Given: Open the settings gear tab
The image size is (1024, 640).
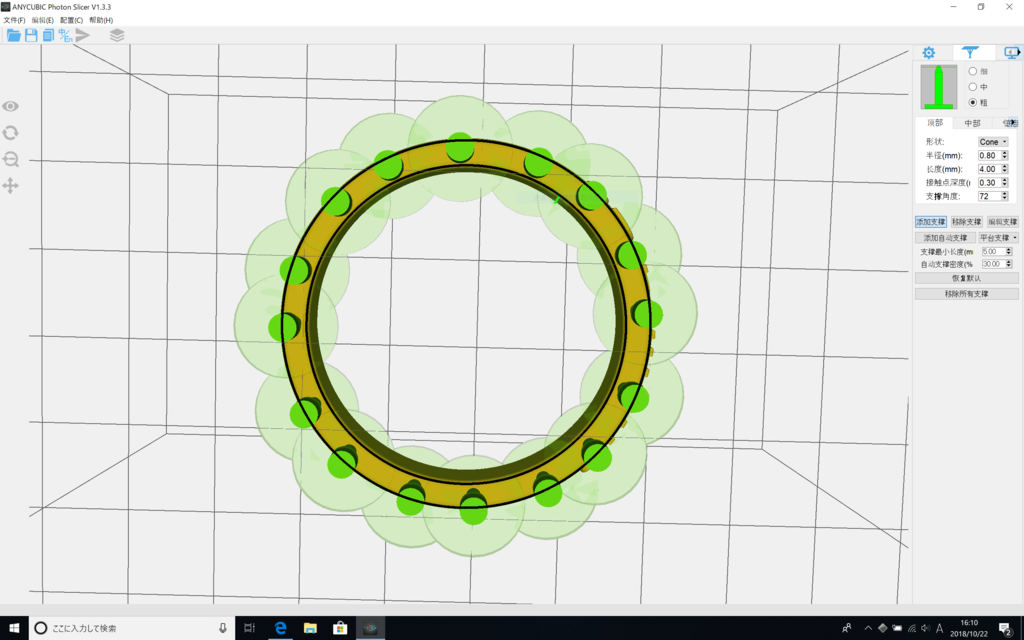Looking at the screenshot, I should tap(929, 53).
